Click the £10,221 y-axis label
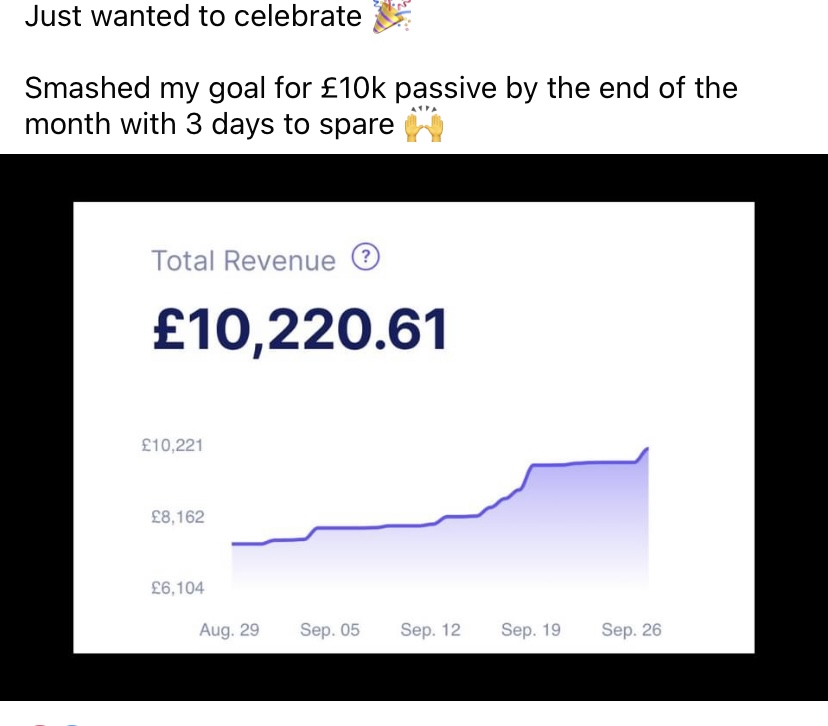 [172, 446]
